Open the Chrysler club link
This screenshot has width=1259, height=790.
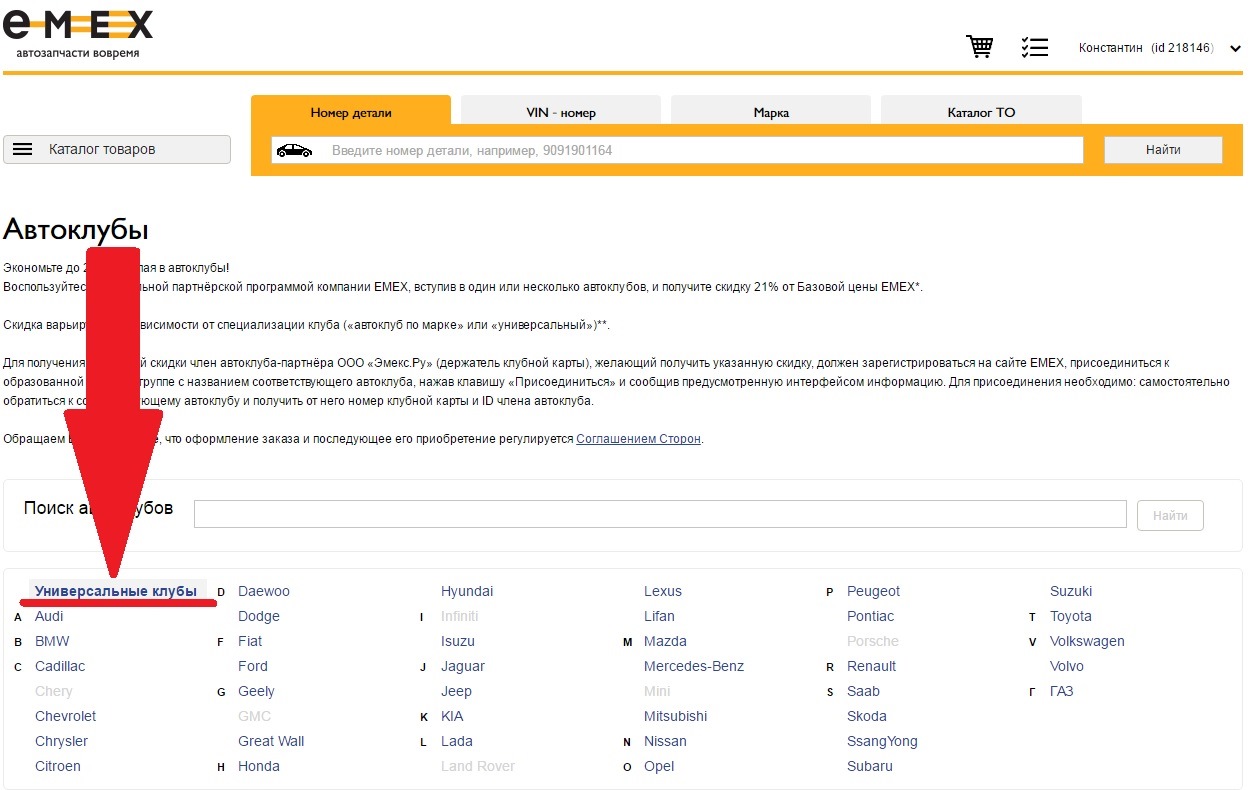tap(61, 741)
